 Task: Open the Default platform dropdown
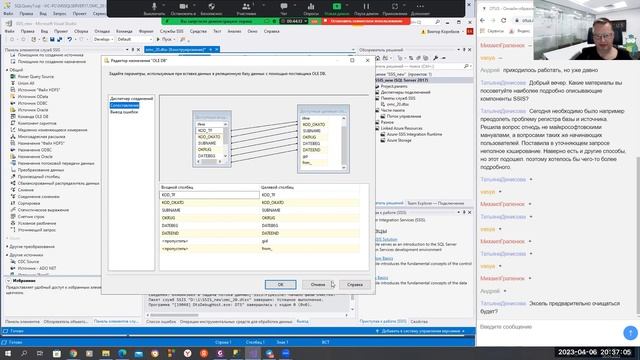134,39
